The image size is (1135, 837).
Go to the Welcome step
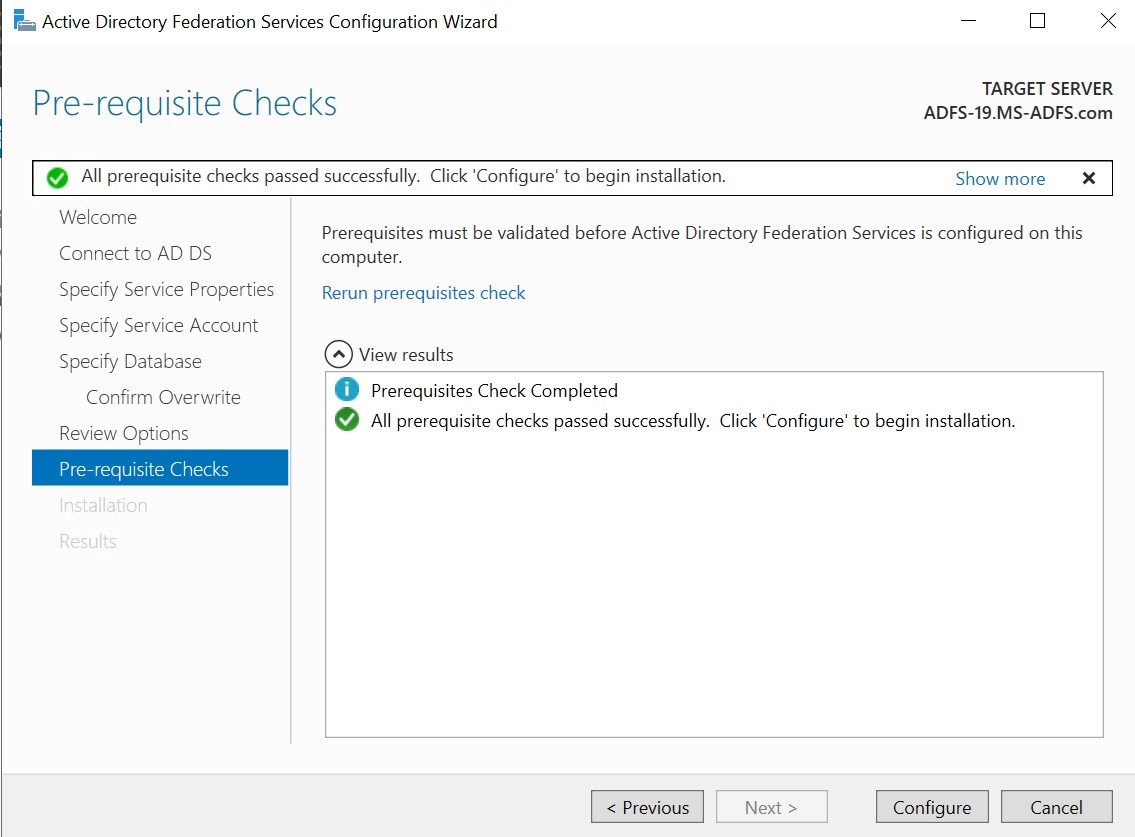[98, 217]
